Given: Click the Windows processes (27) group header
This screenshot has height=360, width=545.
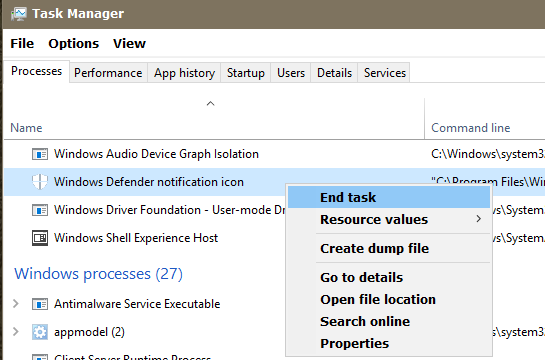Looking at the screenshot, I should pyautogui.click(x=98, y=274).
